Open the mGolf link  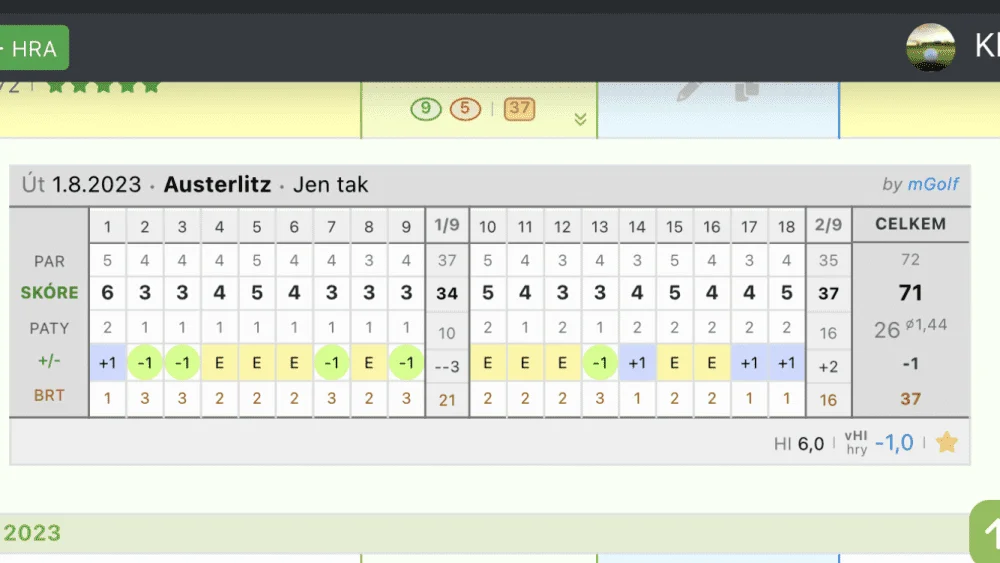point(932,184)
